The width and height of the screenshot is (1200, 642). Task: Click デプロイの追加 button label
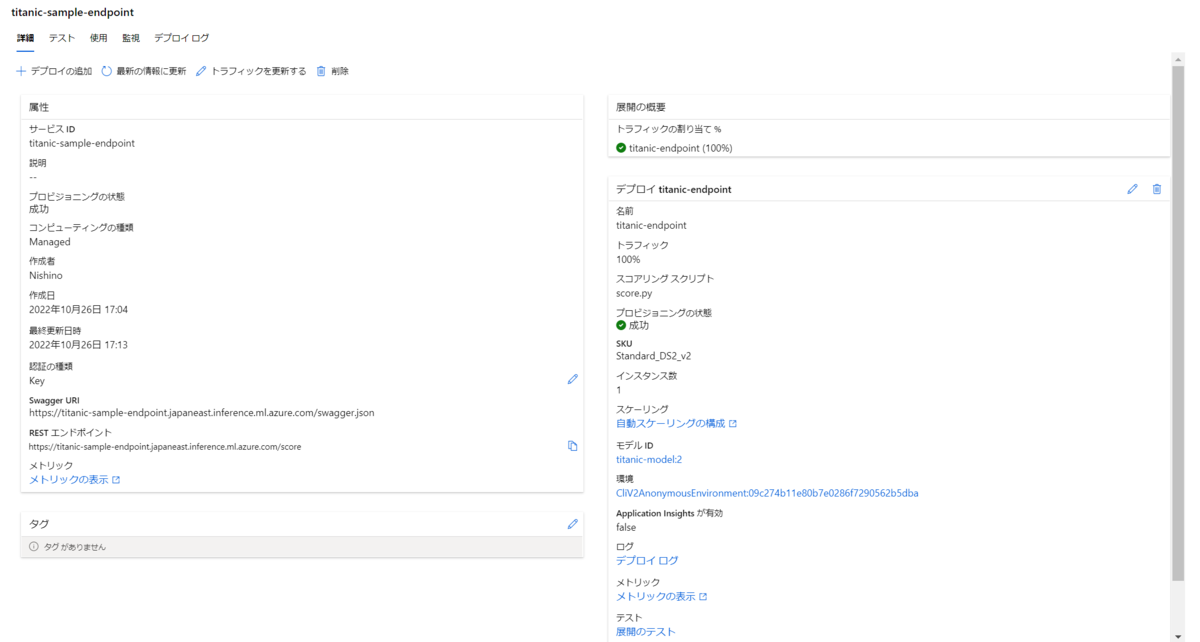[x=62, y=71]
